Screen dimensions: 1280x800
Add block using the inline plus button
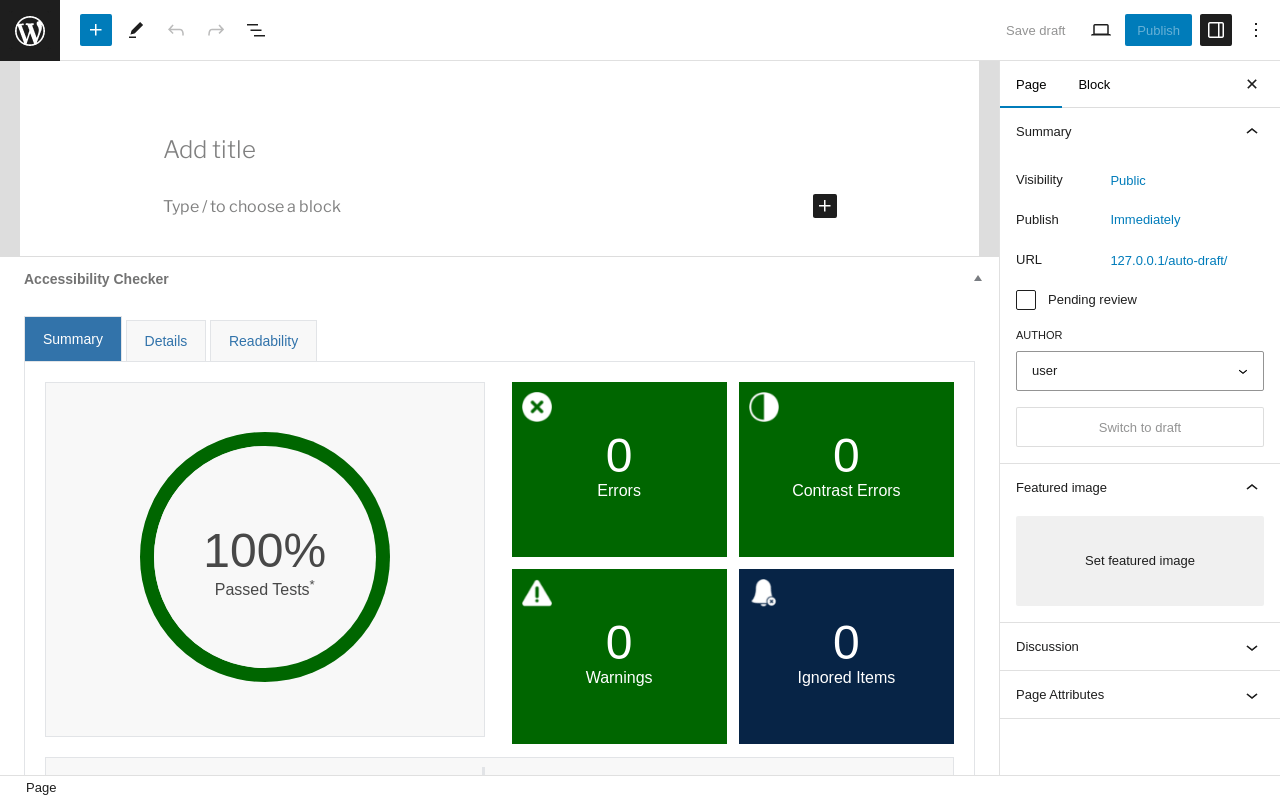pyautogui.click(x=825, y=206)
